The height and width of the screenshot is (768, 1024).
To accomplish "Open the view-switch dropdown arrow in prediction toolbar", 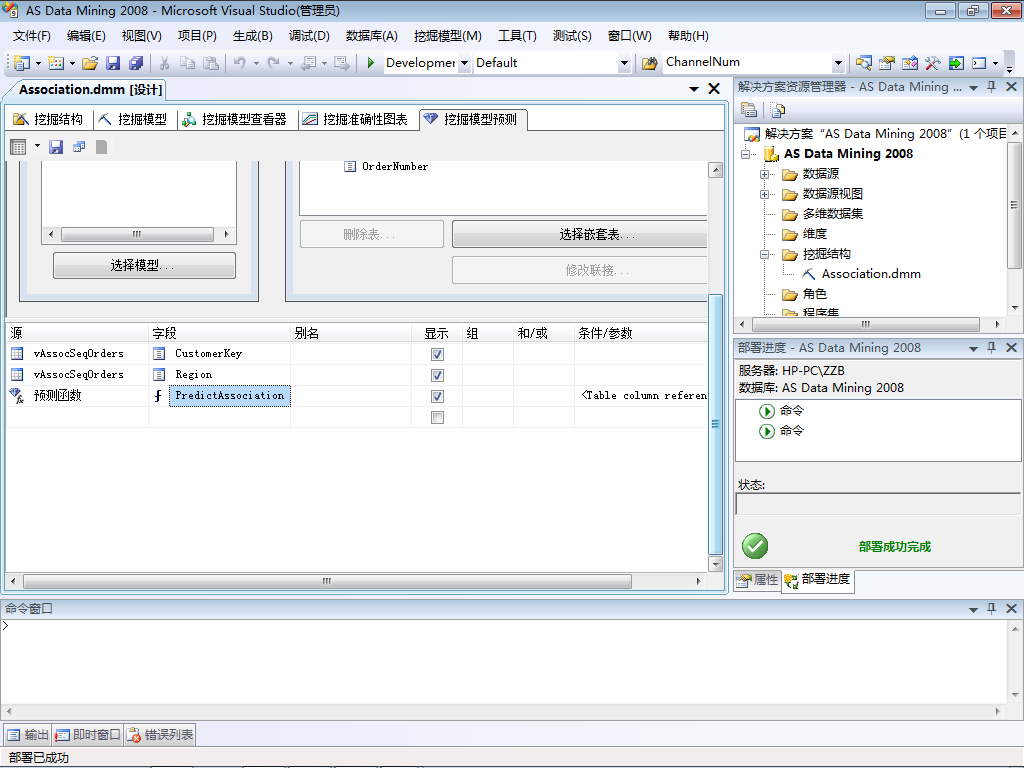I will click(x=37, y=146).
